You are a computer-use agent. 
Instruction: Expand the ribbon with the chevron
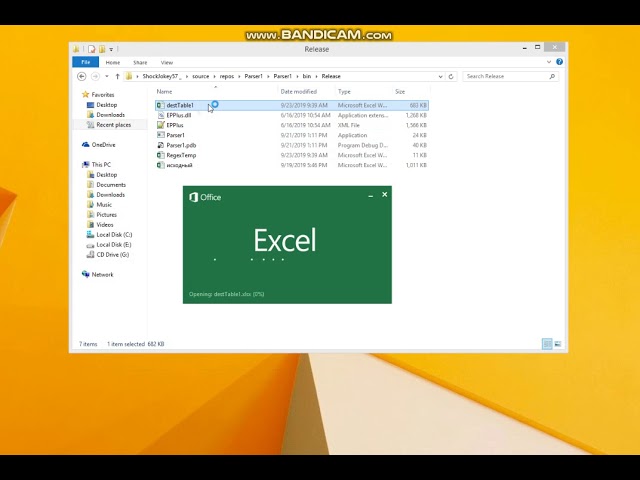click(x=549, y=62)
